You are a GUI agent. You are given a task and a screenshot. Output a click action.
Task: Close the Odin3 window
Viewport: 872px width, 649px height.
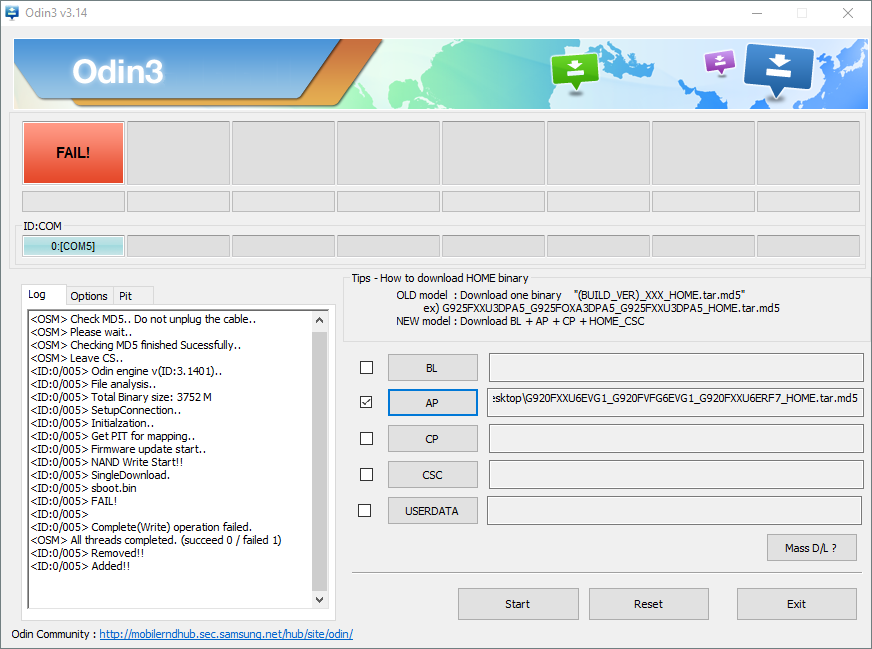coord(848,13)
